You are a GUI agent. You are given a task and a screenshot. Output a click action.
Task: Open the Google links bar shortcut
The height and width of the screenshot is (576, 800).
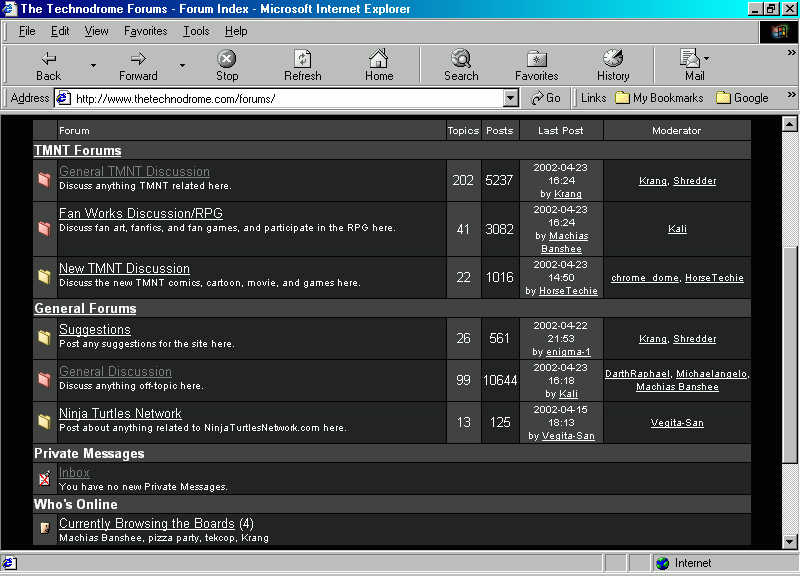point(742,98)
